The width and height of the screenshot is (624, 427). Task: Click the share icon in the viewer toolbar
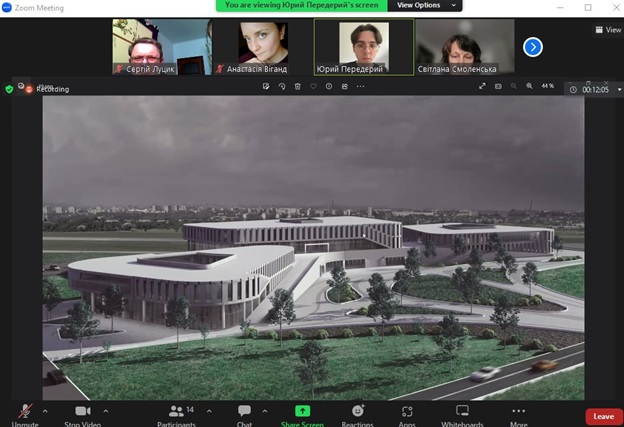[x=345, y=86]
